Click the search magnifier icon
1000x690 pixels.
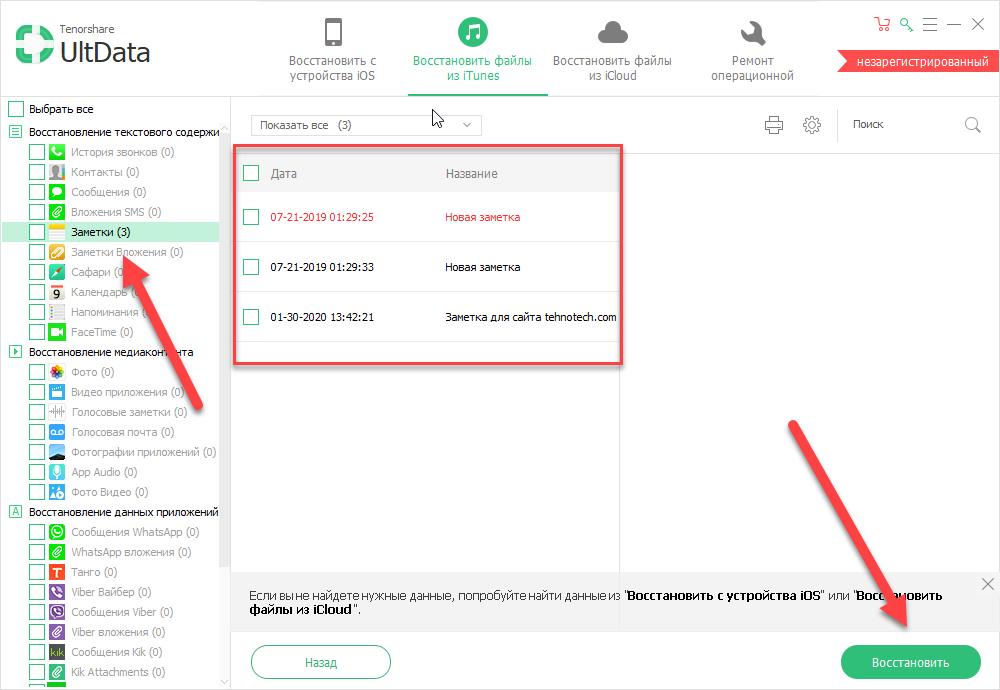(973, 125)
